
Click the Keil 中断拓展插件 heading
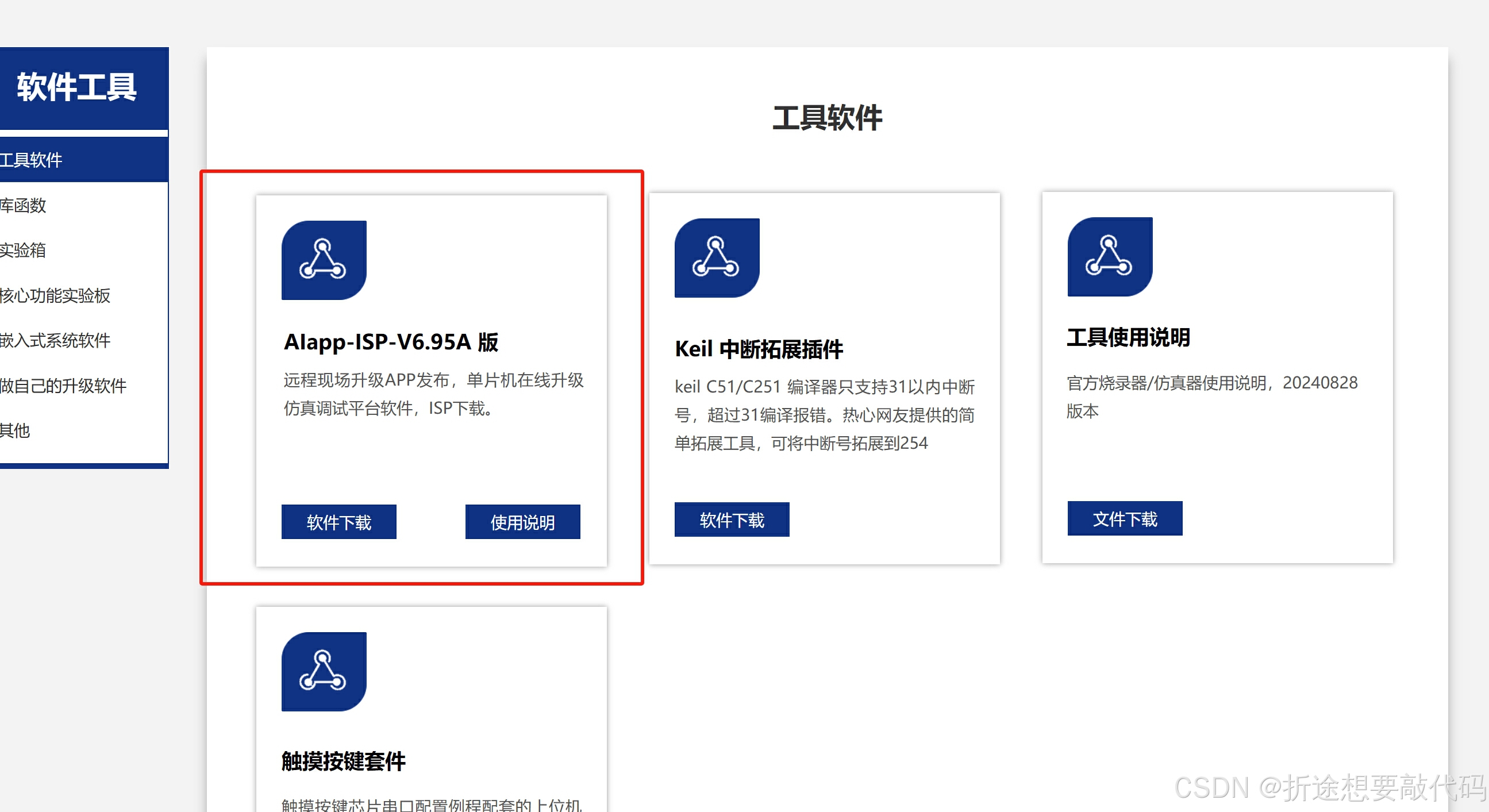coord(759,349)
